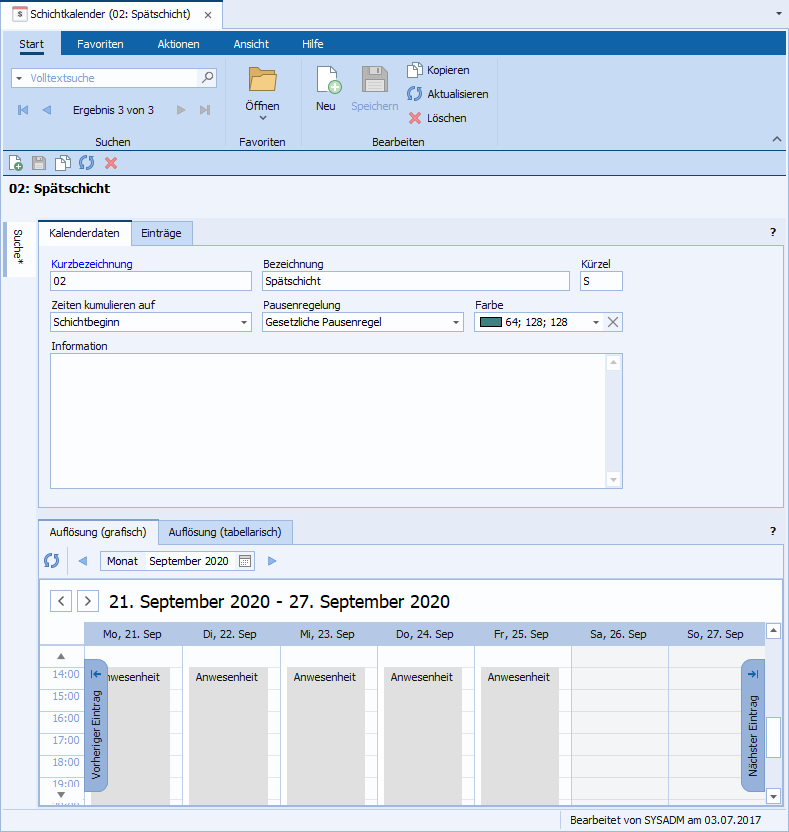Screen dimensions: 789x832
Task: Clear the Farbe color value
Action: coord(614,322)
